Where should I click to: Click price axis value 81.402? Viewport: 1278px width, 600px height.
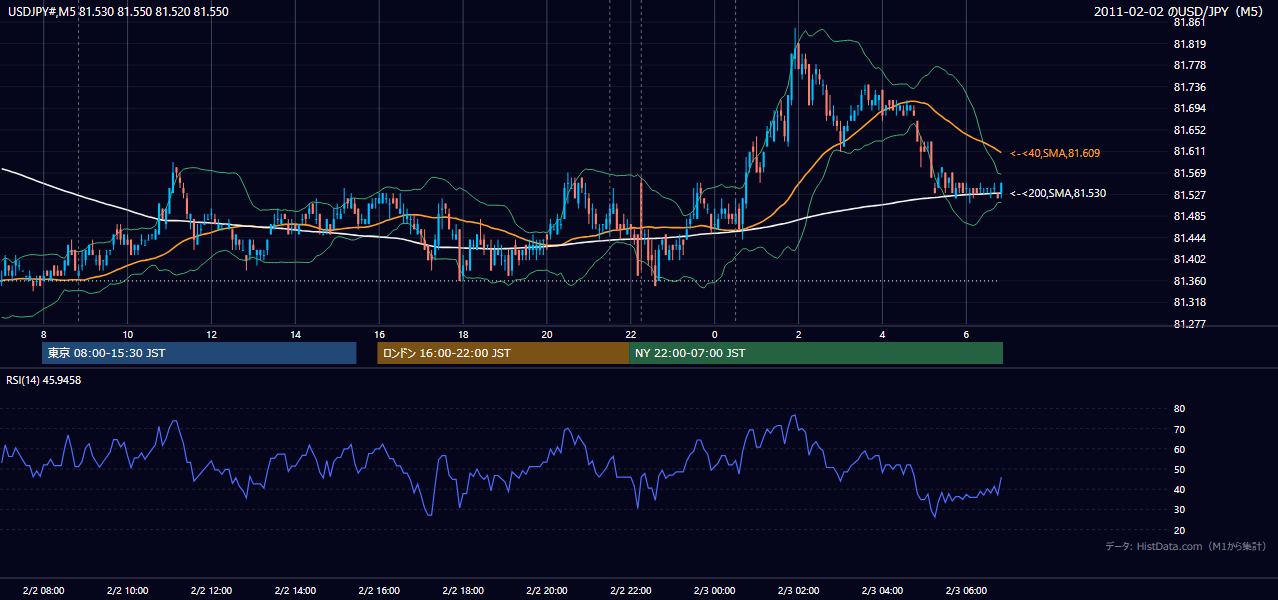[1189, 259]
